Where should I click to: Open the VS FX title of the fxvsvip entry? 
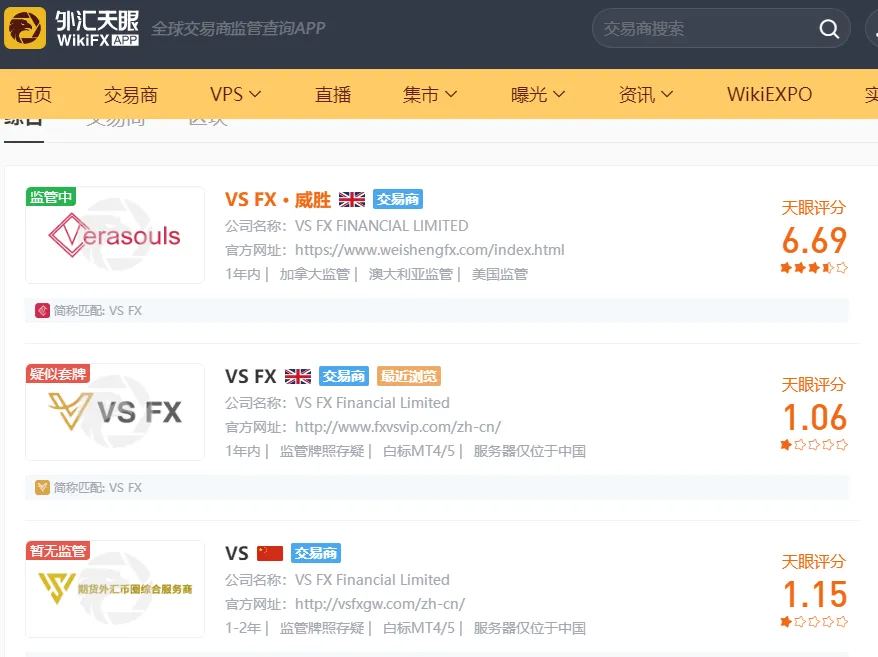pyautogui.click(x=251, y=376)
